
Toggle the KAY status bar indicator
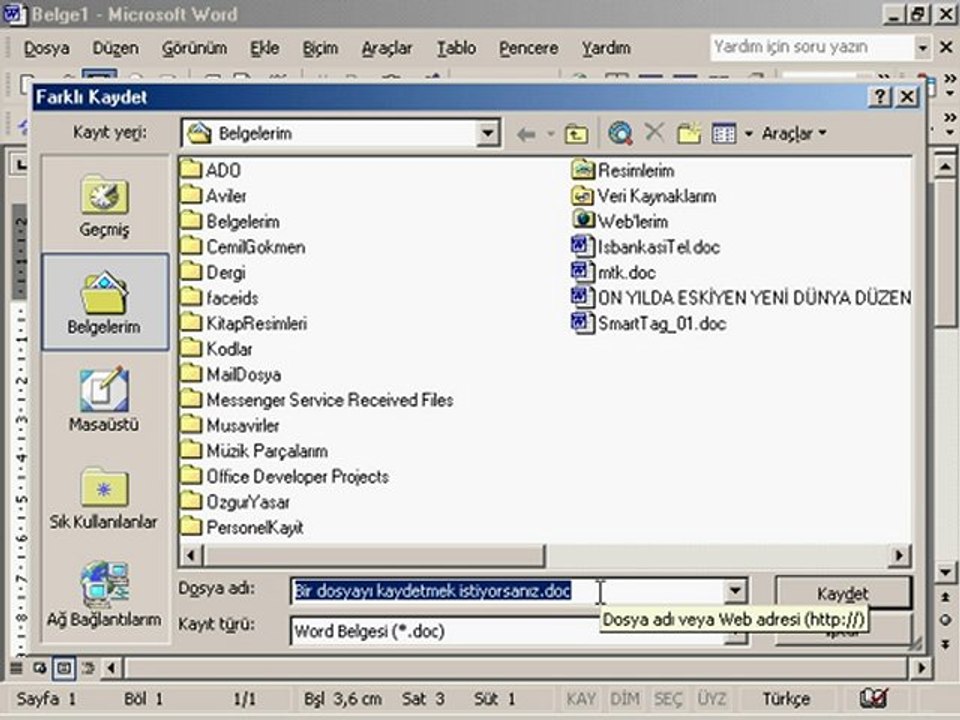click(581, 699)
